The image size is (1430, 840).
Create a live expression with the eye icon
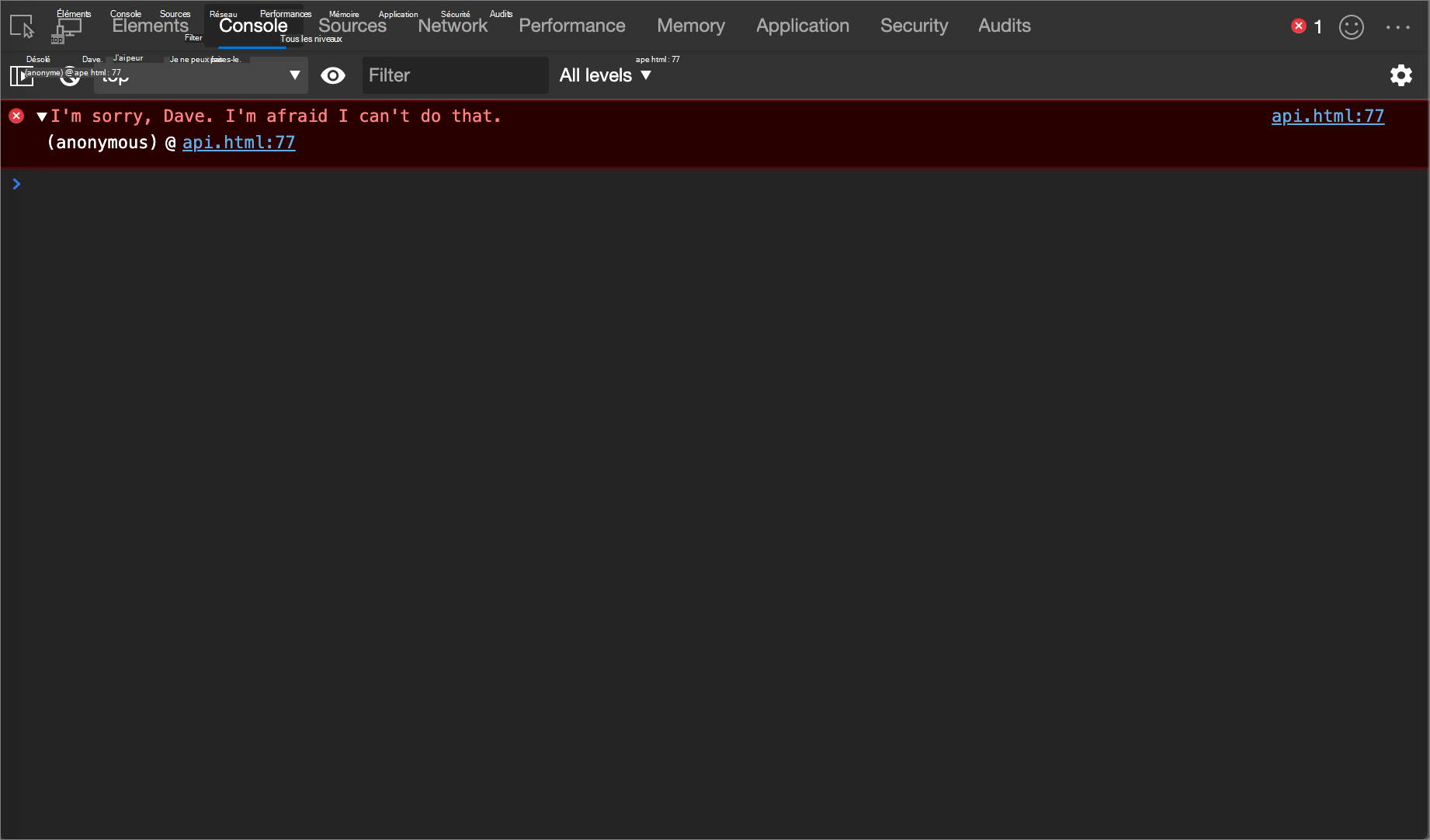coord(333,75)
